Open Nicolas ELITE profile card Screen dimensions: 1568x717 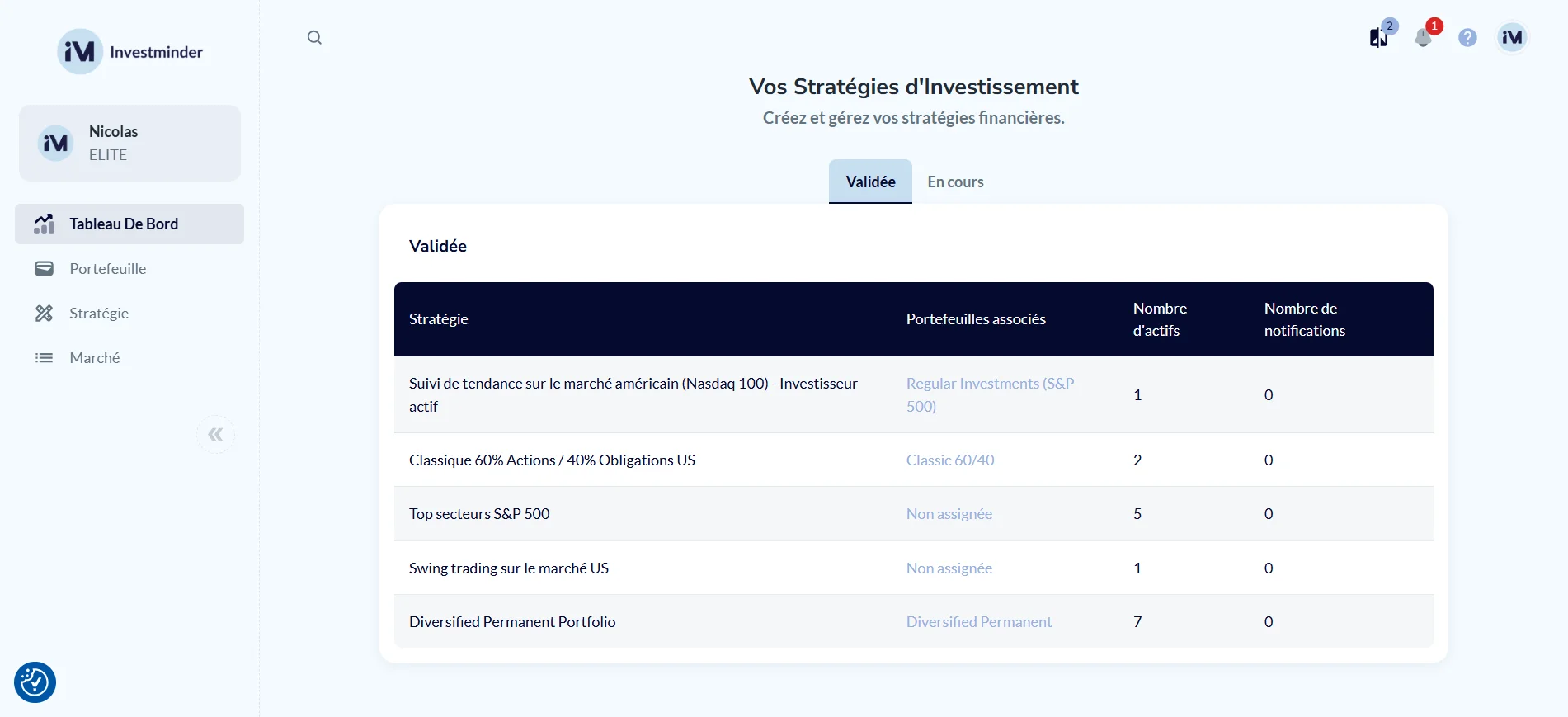129,143
